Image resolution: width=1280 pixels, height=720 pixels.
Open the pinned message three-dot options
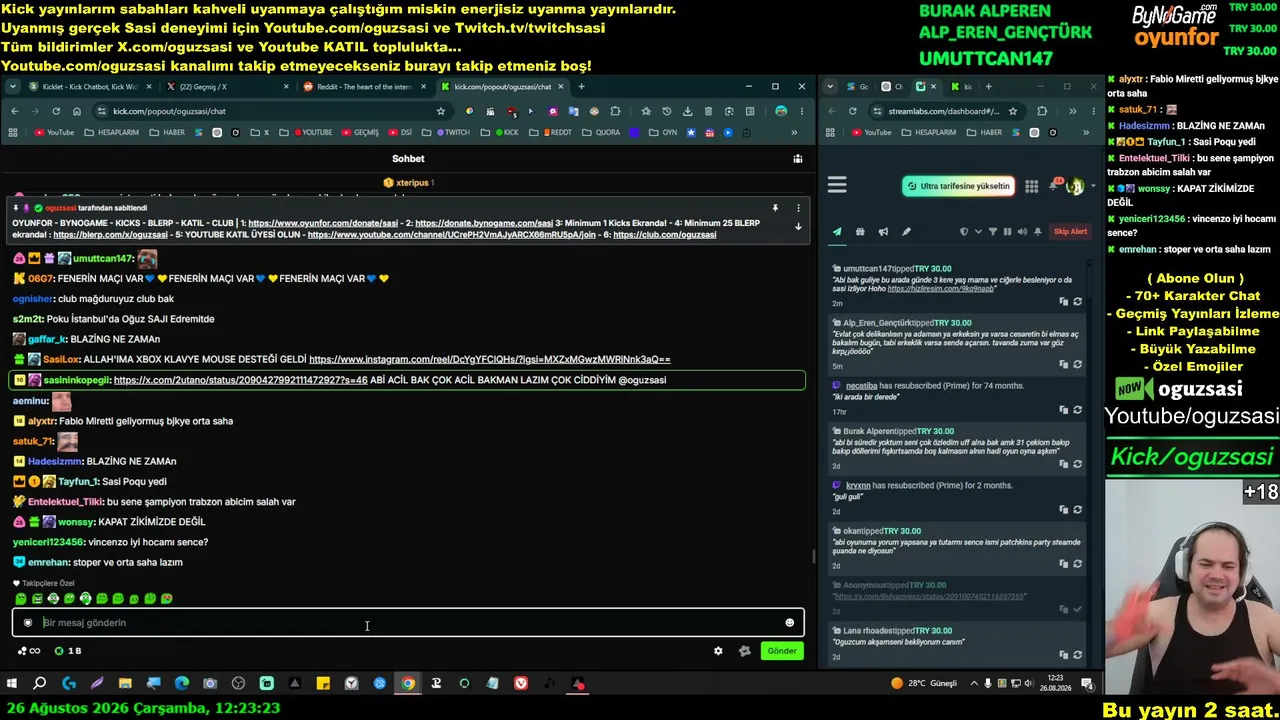click(798, 208)
